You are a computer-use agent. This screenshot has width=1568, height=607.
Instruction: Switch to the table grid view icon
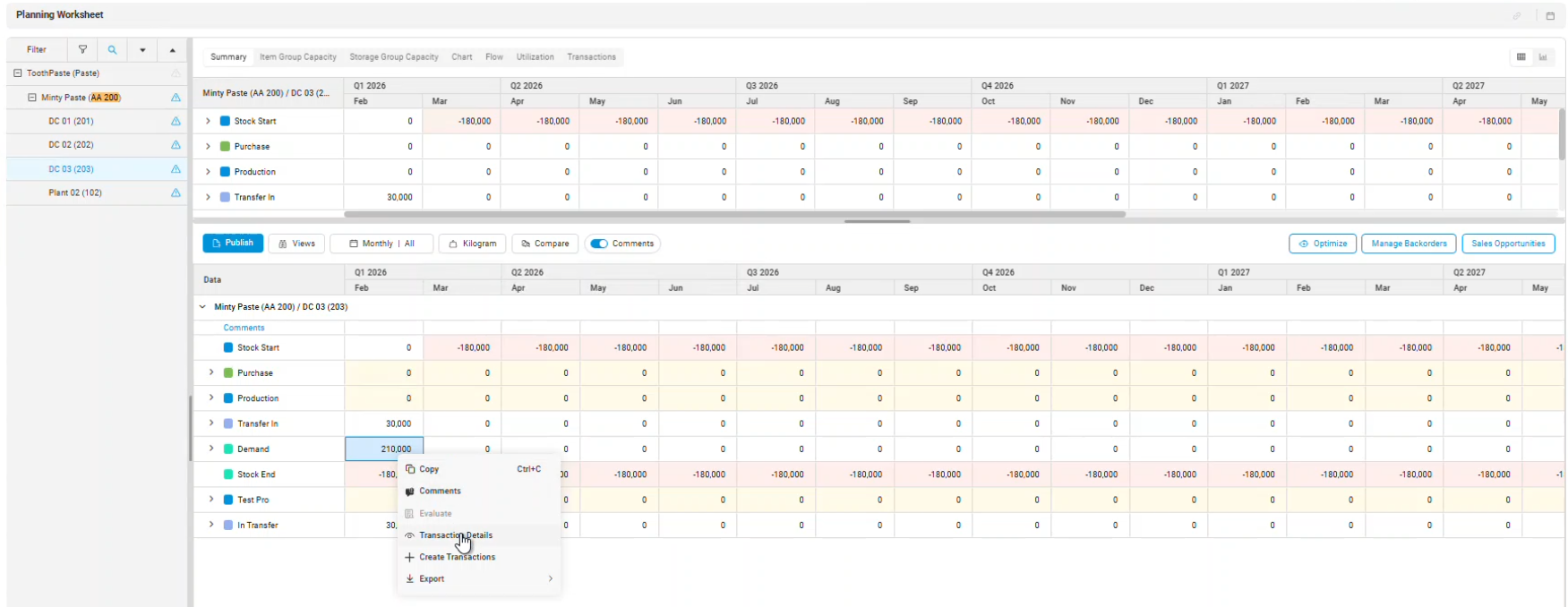pos(1521,57)
